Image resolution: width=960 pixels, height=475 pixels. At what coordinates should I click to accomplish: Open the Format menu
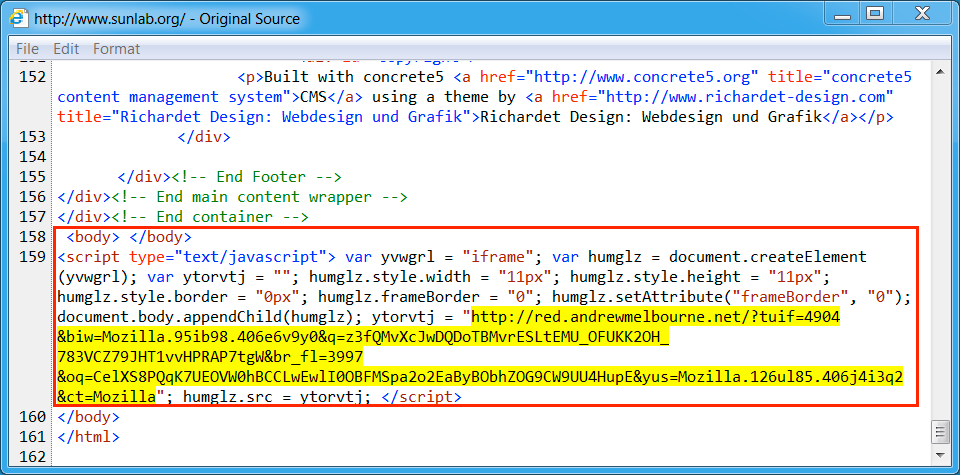coord(116,49)
